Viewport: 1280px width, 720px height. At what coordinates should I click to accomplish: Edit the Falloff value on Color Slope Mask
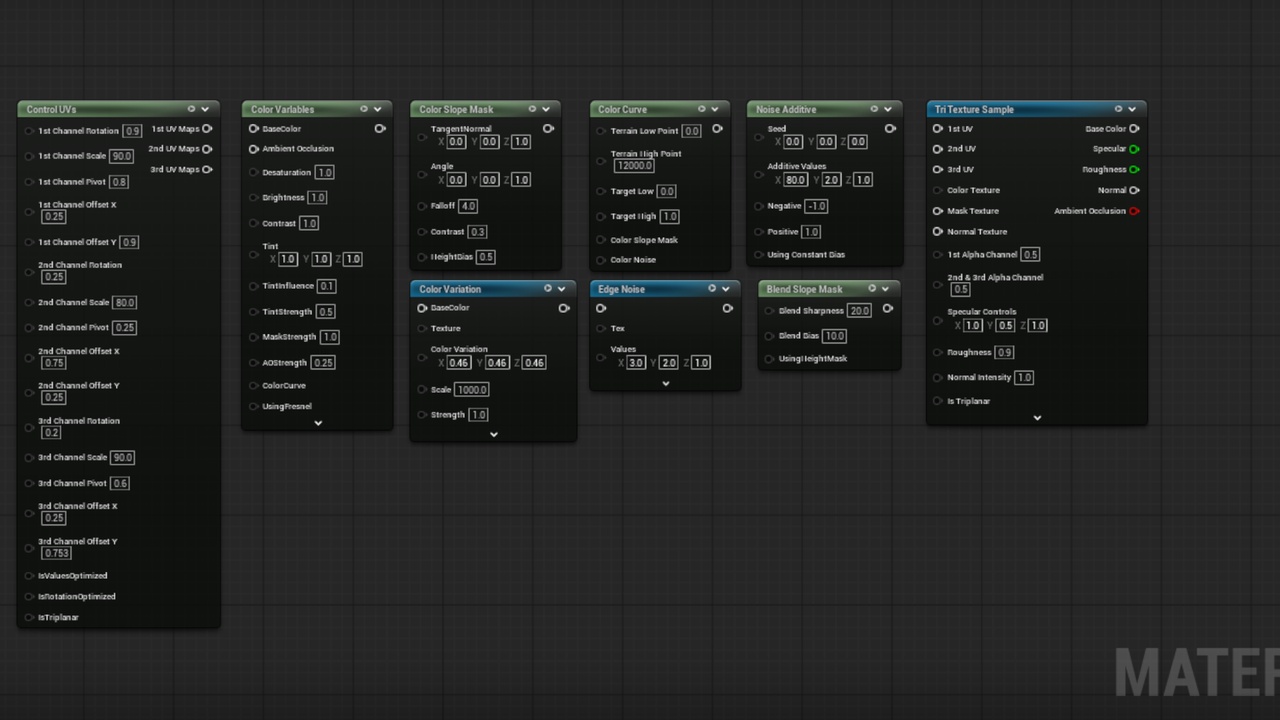[468, 206]
